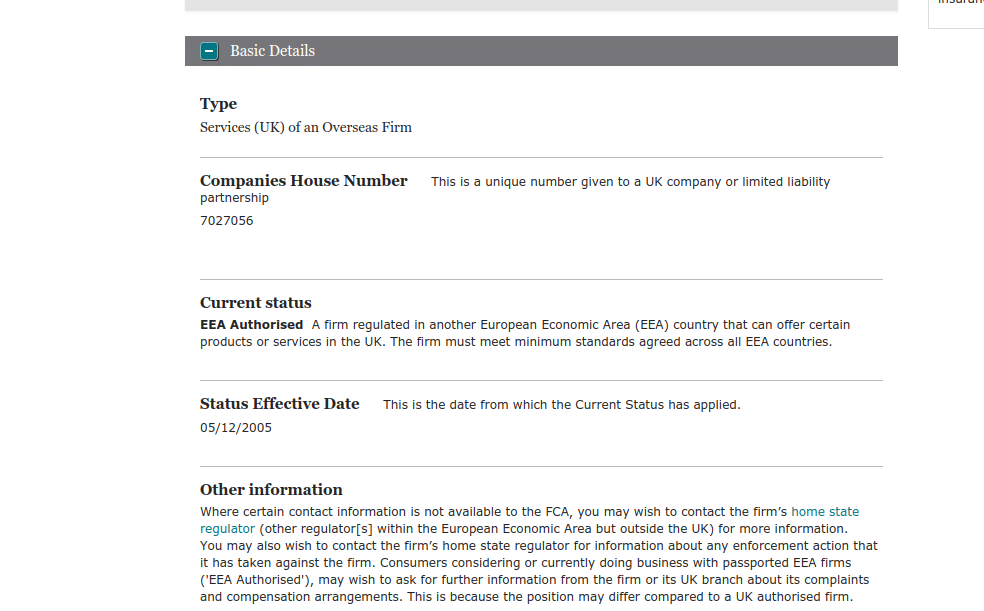Click the 'minimum standards agreed across all EEA' line

(x=640, y=342)
